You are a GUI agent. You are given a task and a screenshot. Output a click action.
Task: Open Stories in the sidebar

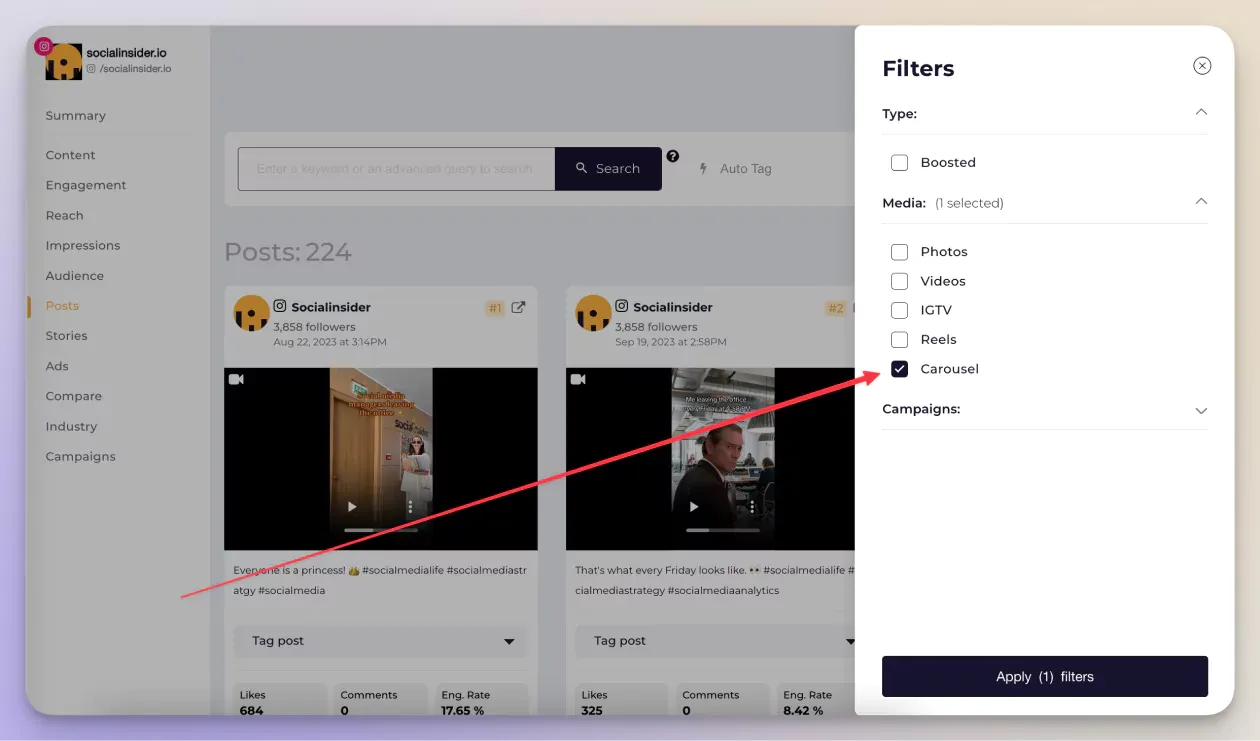66,335
